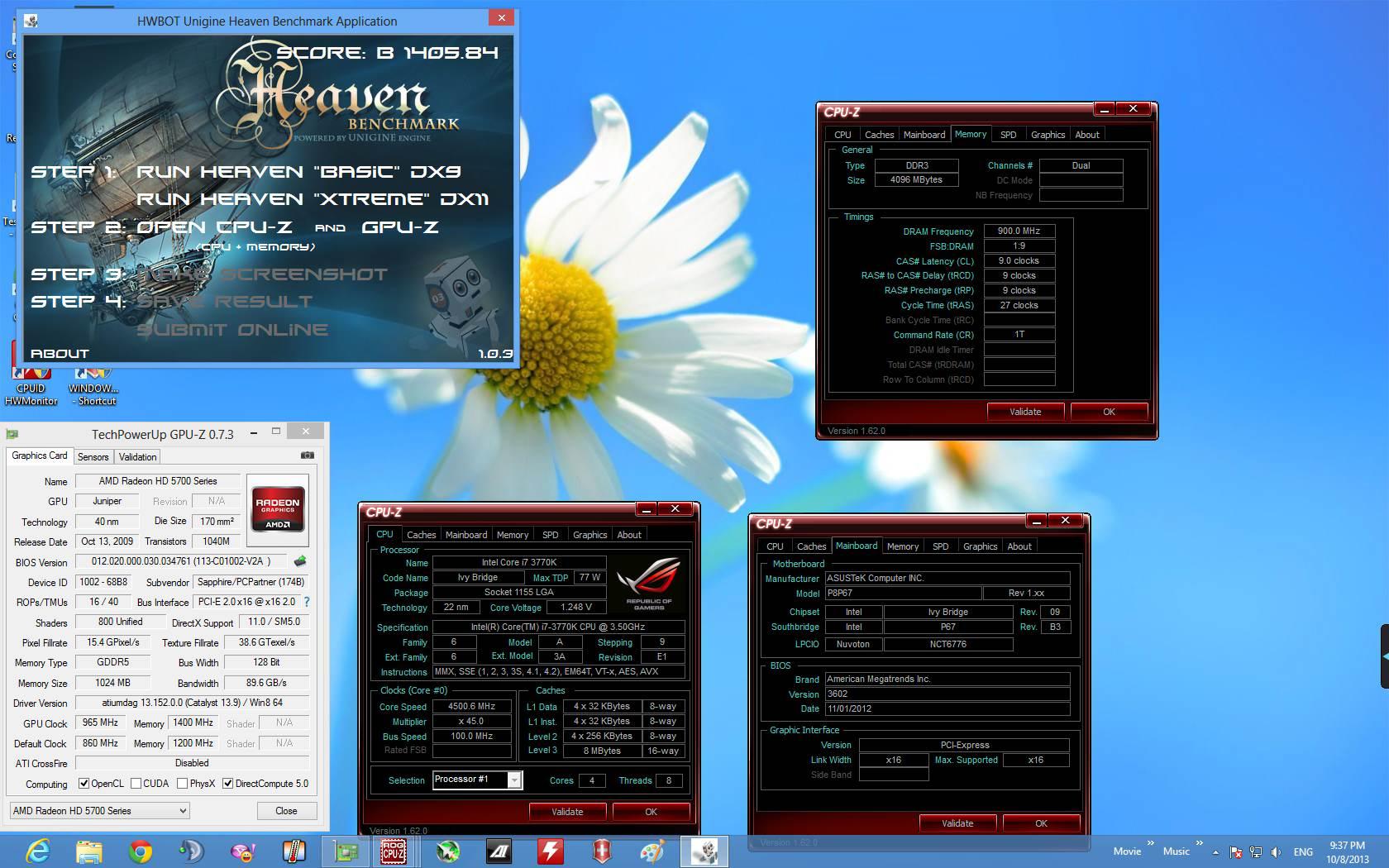This screenshot has height=868, width=1389.
Task: Click motherboard Model field P8P67
Action: point(903,594)
